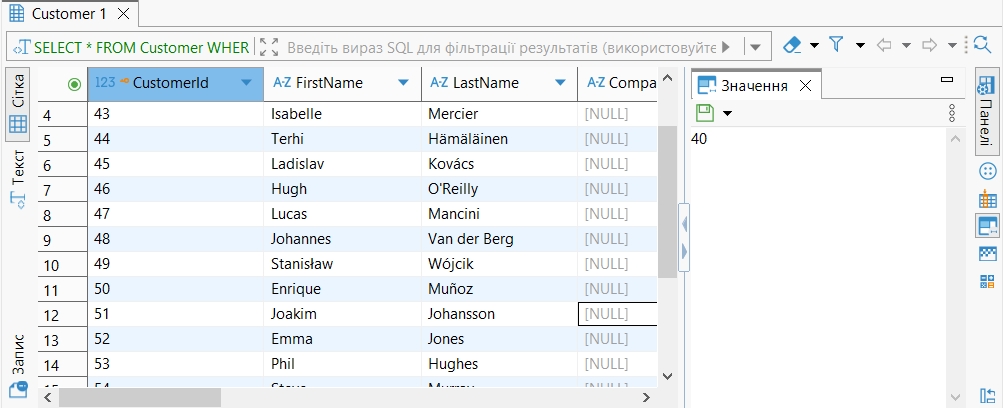The width and height of the screenshot is (1003, 408).
Task: Click the FirstName column header
Action: 342,84
